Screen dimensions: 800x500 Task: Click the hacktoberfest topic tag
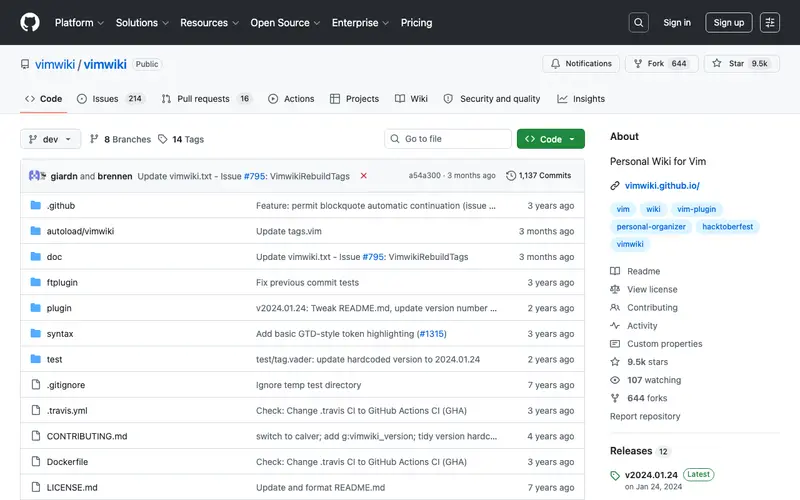tap(728, 227)
